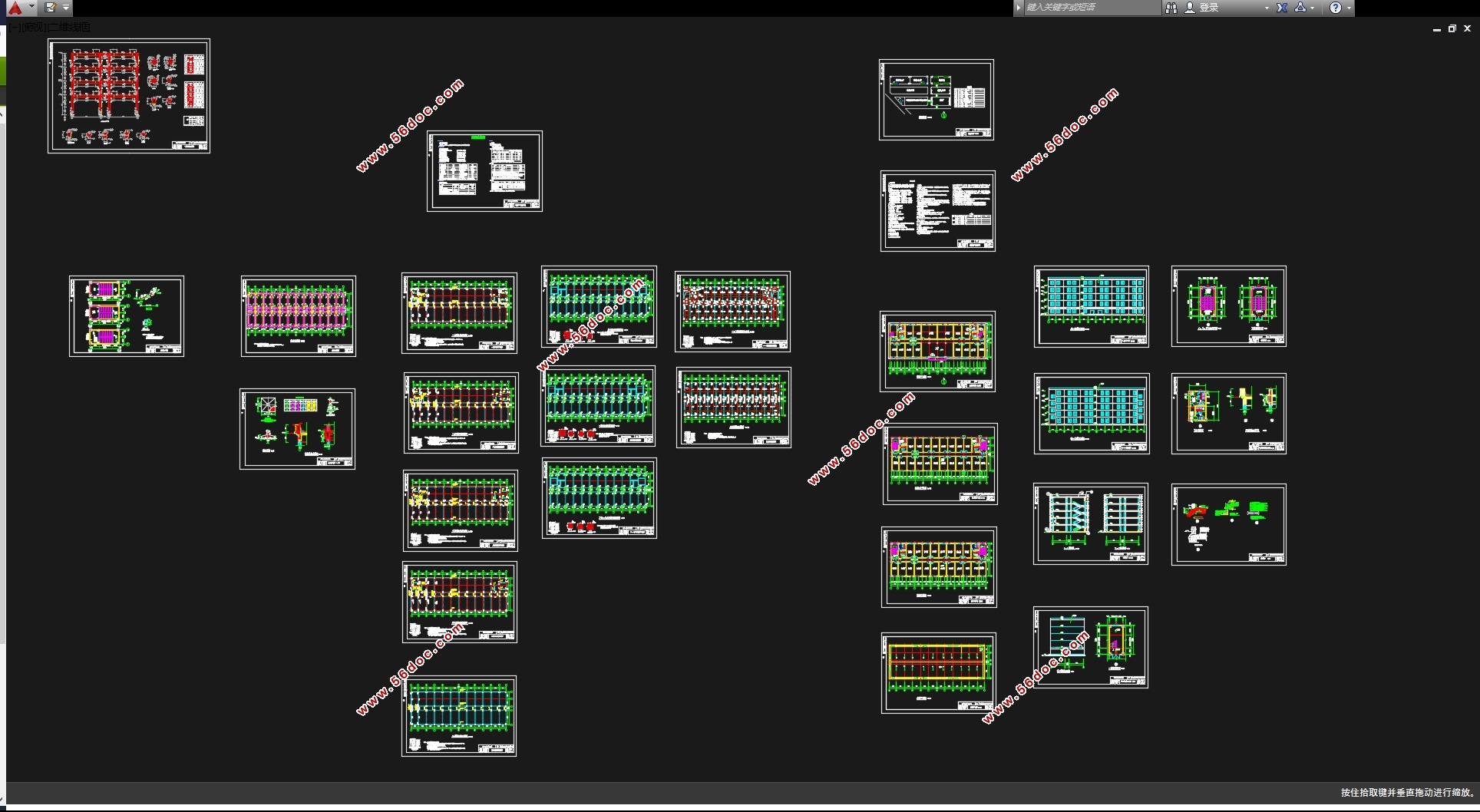Click the Stay Connected triangle icon
This screenshot has height=812, width=1480.
coord(1300,8)
